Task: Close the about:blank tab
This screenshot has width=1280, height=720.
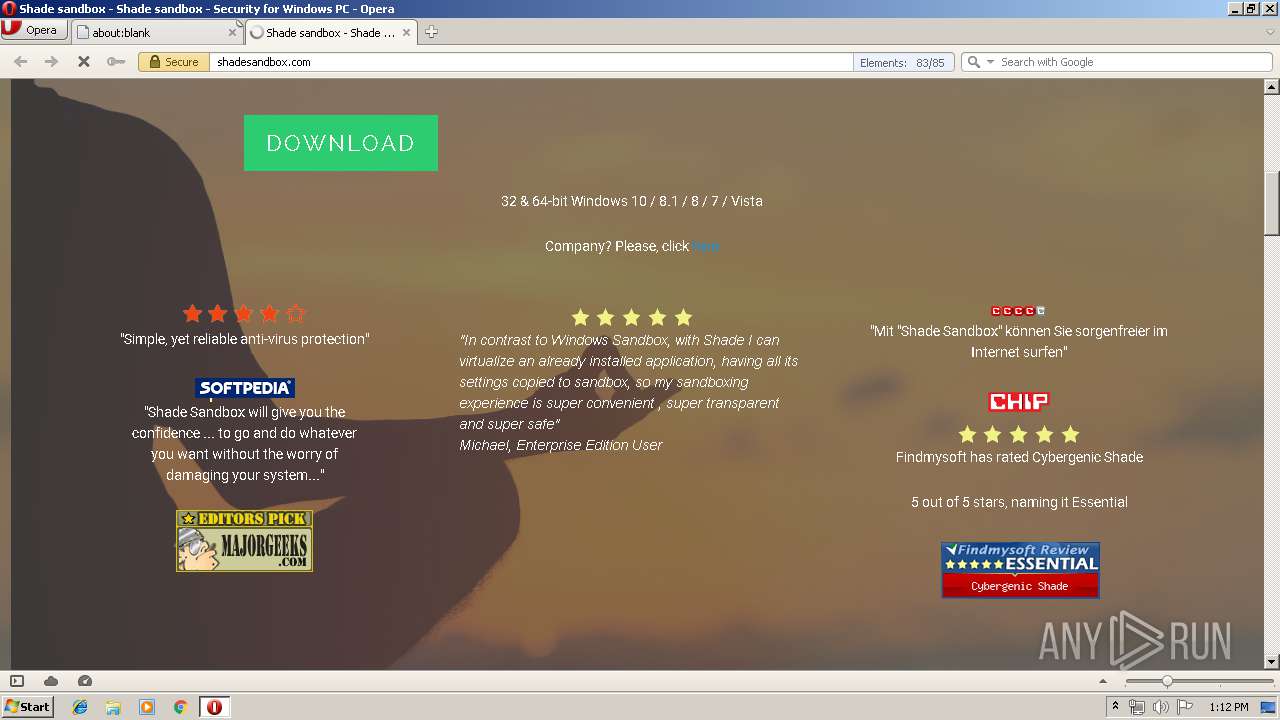Action: click(232, 32)
